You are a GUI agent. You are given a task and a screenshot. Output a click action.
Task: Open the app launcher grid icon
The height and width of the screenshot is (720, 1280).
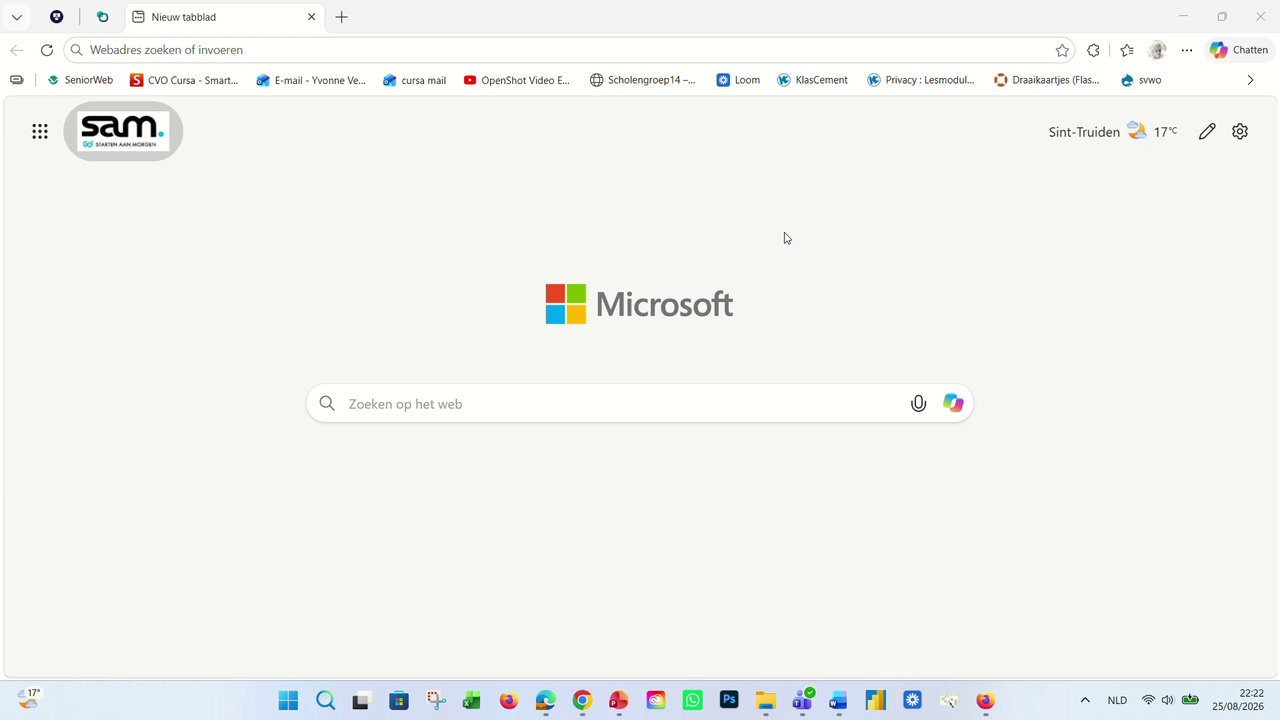tap(40, 131)
